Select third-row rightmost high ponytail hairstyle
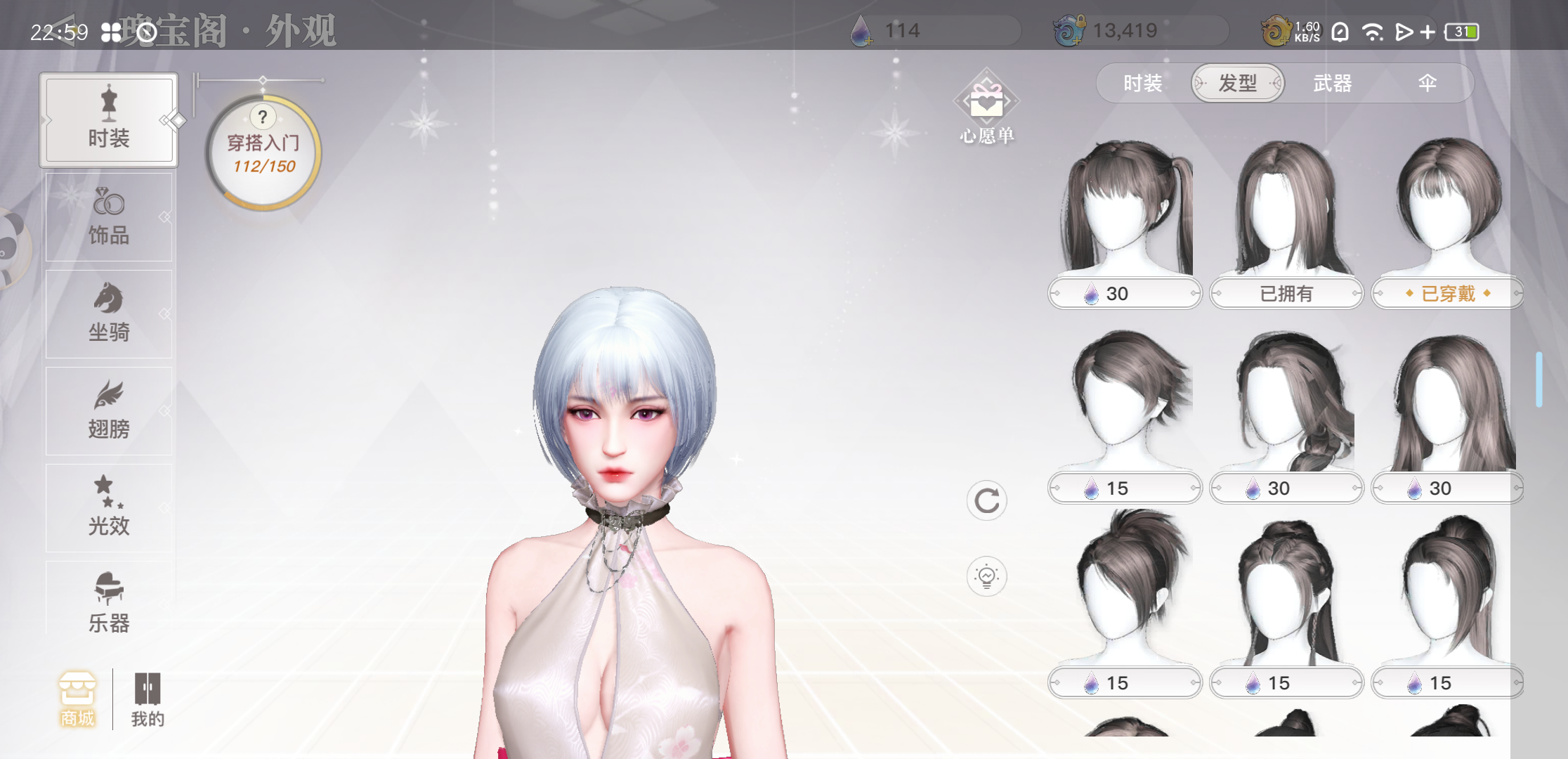 (x=1449, y=589)
